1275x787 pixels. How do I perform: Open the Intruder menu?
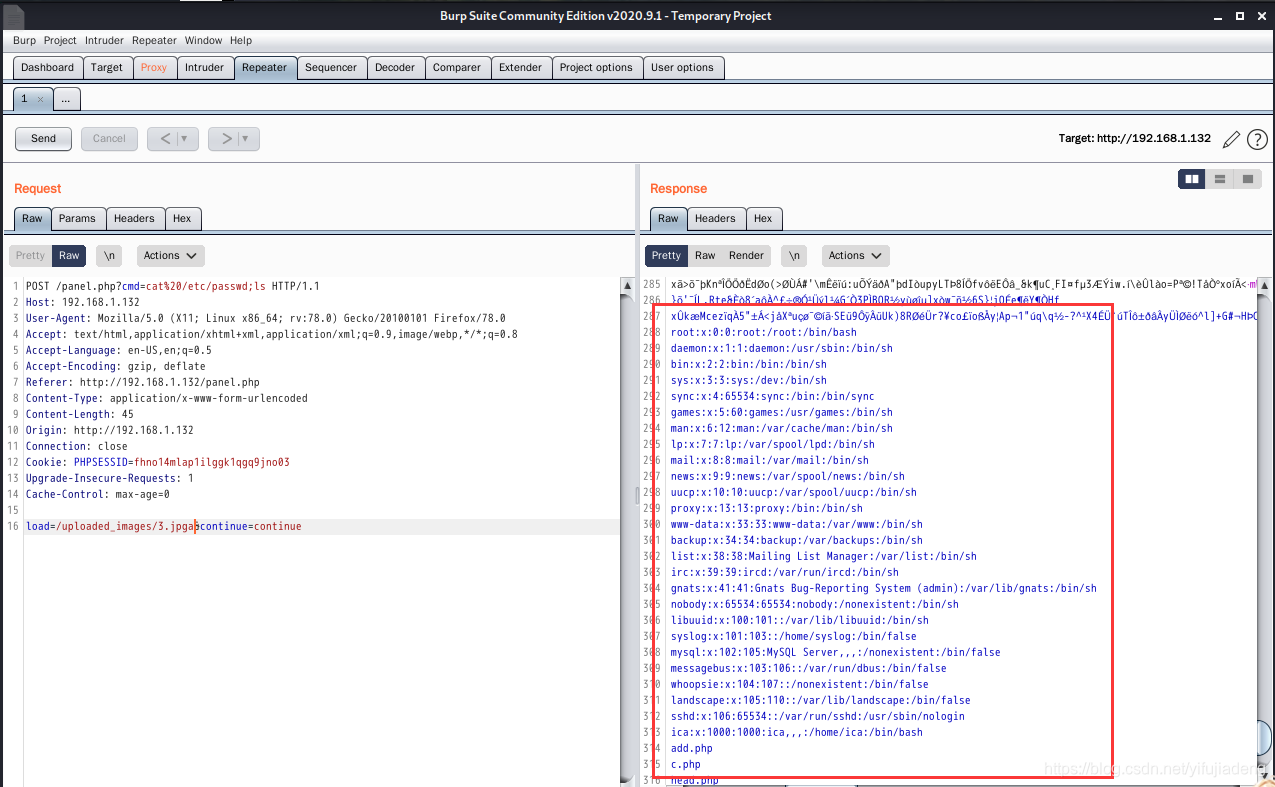104,41
